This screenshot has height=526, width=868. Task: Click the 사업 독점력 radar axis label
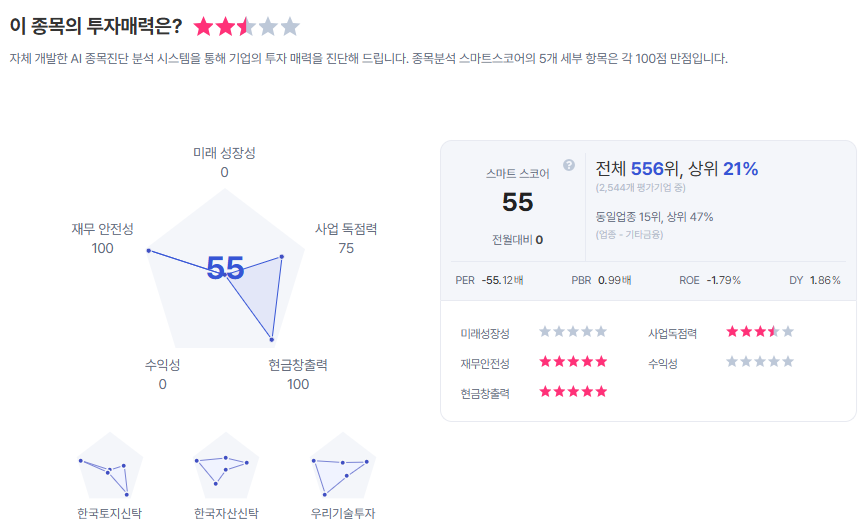pos(346,229)
